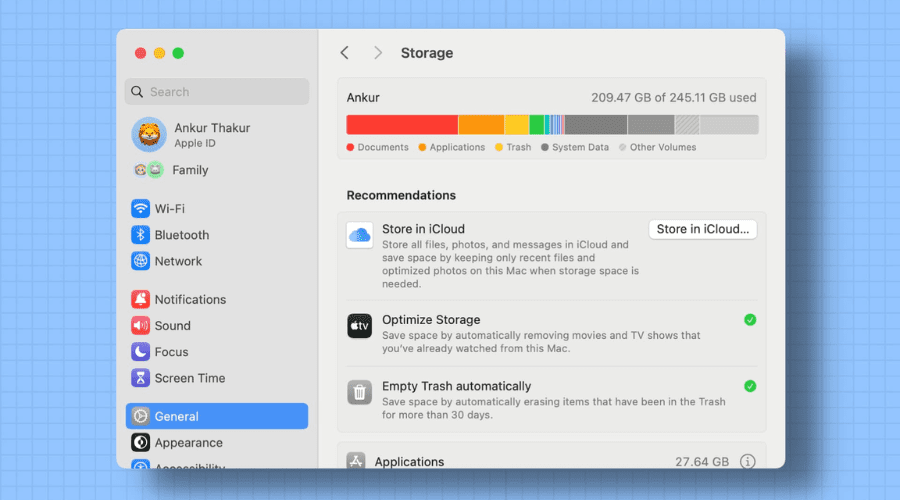Viewport: 900px width, 500px height.
Task: Click the Applications legend label
Action: [x=457, y=148]
